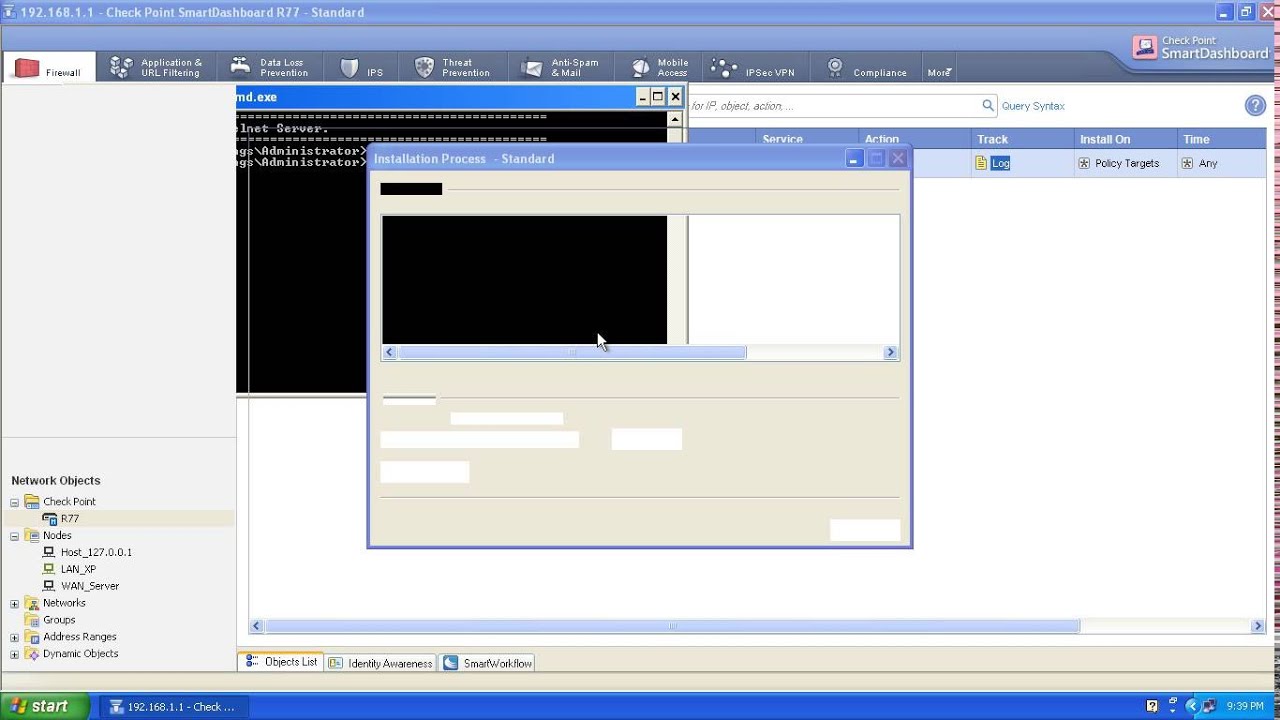The image size is (1280, 720).
Task: Select the LAN_XP node
Action: coord(78,569)
